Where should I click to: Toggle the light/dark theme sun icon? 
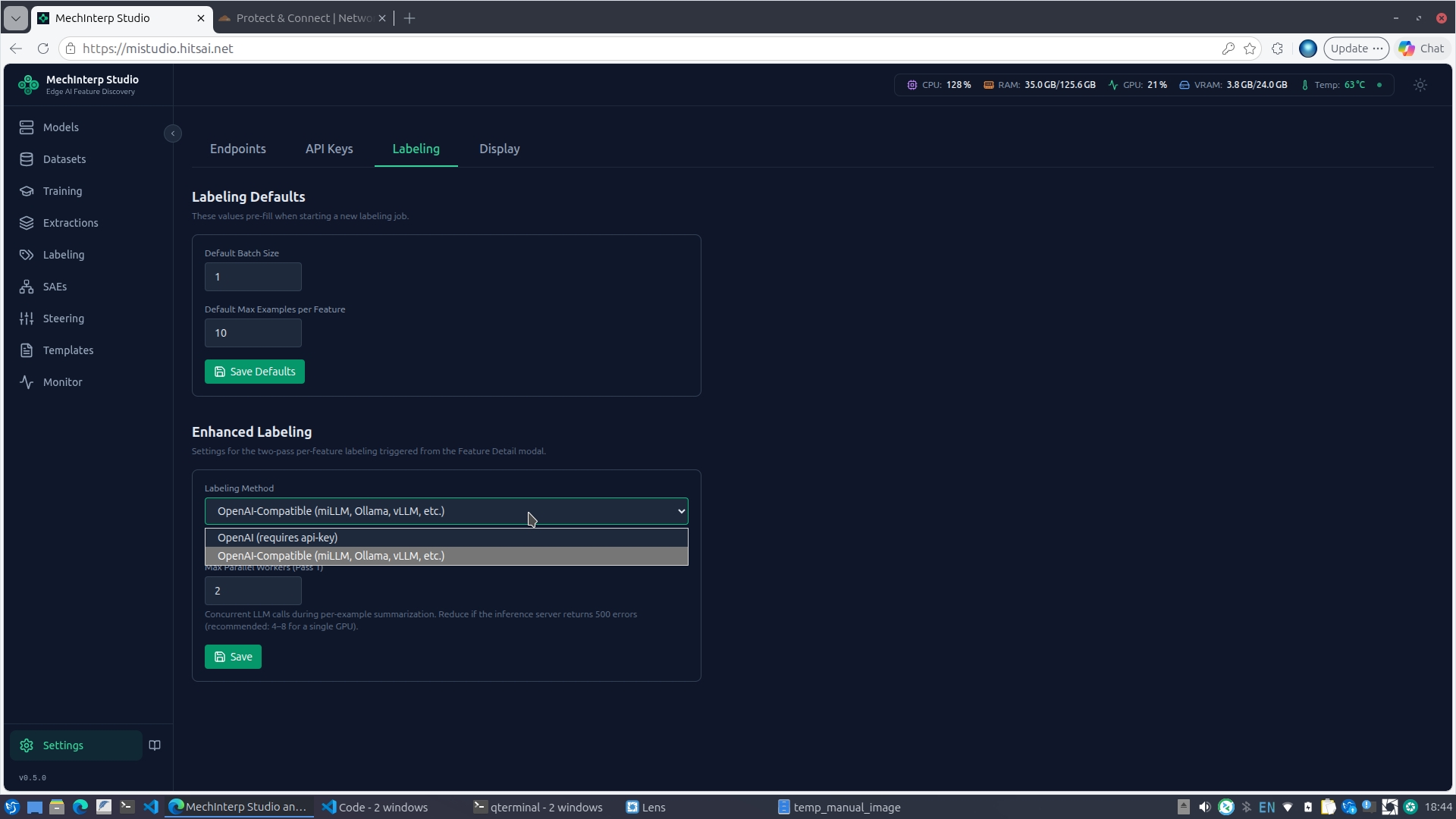[x=1420, y=85]
